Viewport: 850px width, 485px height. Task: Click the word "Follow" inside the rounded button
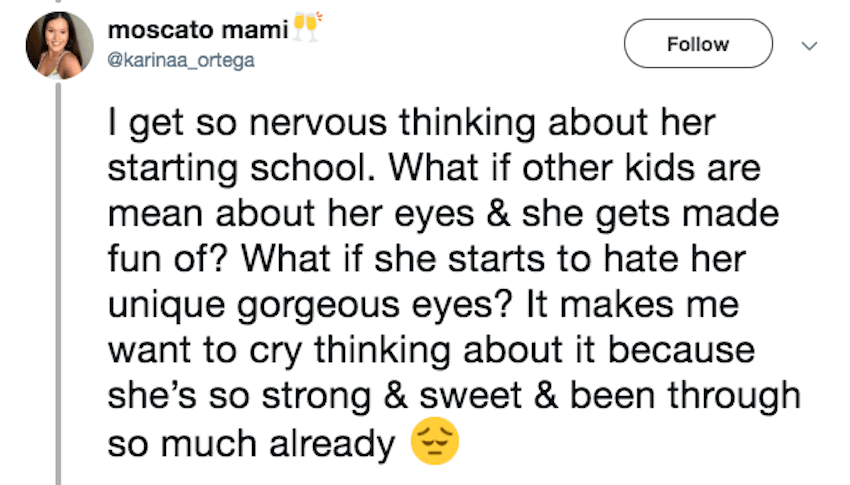tap(698, 44)
